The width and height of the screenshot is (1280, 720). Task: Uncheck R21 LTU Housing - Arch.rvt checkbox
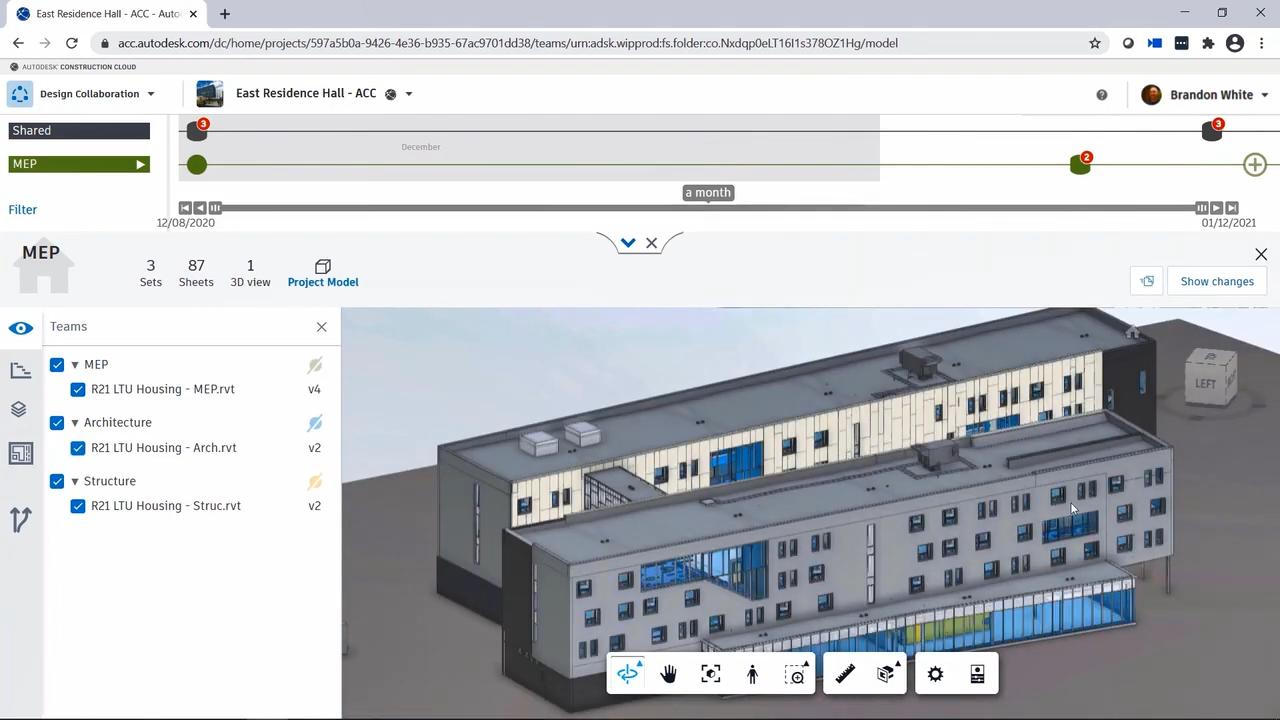(x=78, y=448)
